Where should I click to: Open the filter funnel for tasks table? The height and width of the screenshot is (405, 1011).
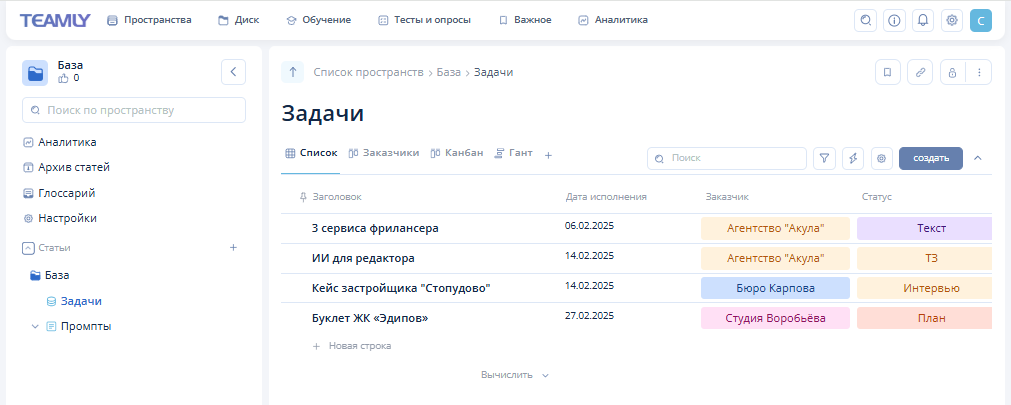click(824, 158)
